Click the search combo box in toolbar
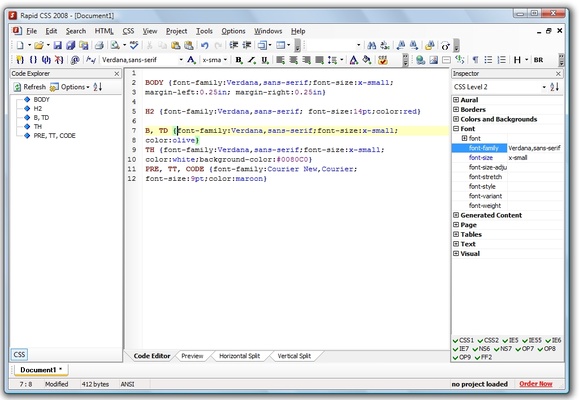This screenshot has height=400, width=579. click(334, 45)
